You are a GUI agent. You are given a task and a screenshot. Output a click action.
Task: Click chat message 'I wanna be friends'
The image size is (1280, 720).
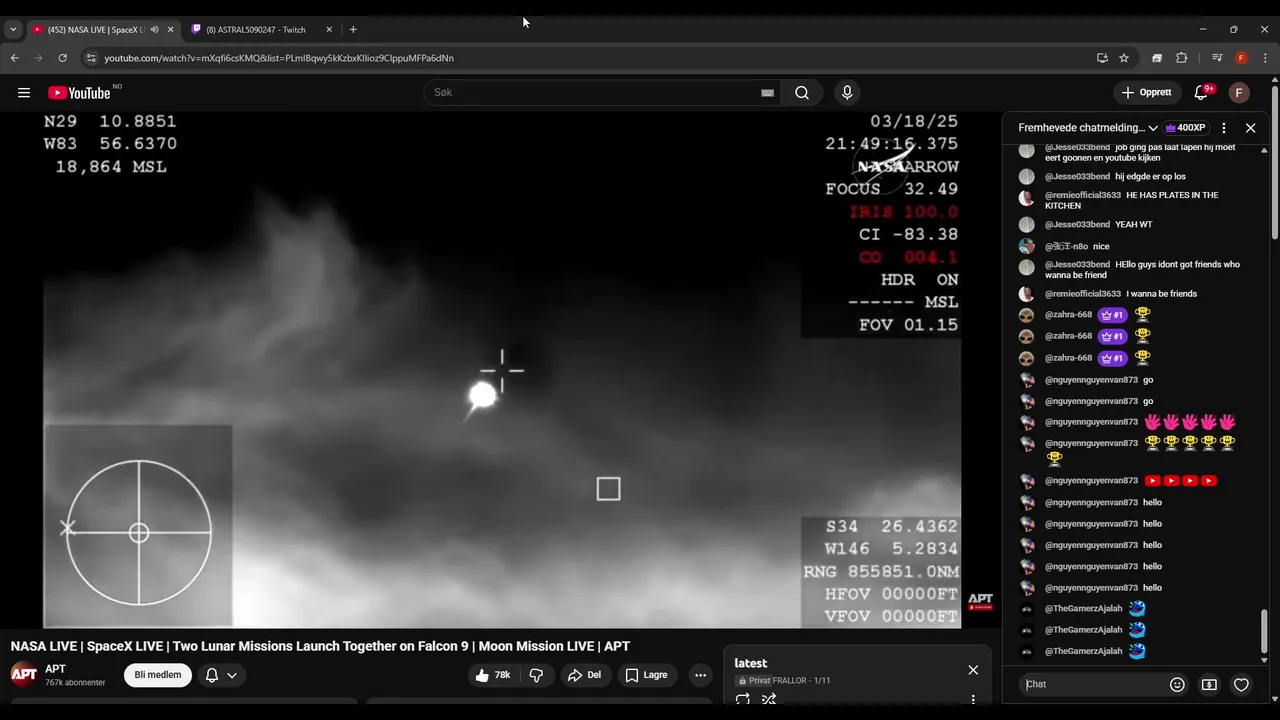tap(1161, 294)
